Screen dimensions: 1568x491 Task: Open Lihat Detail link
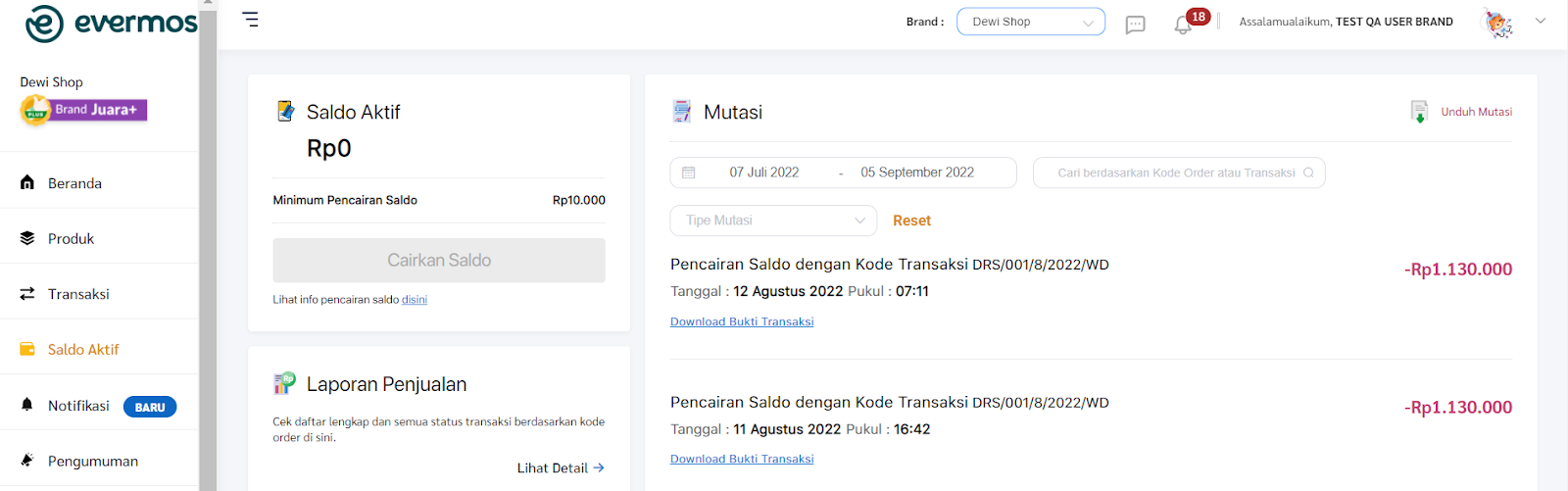561,468
